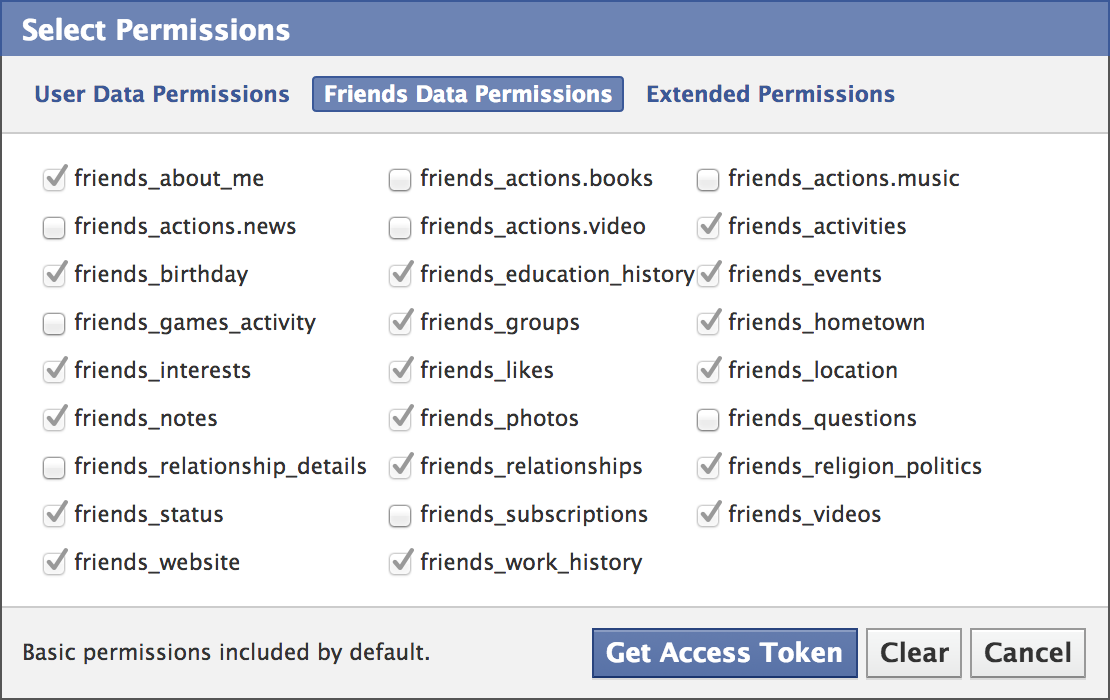Check friends_actions.news permission box

point(54,228)
